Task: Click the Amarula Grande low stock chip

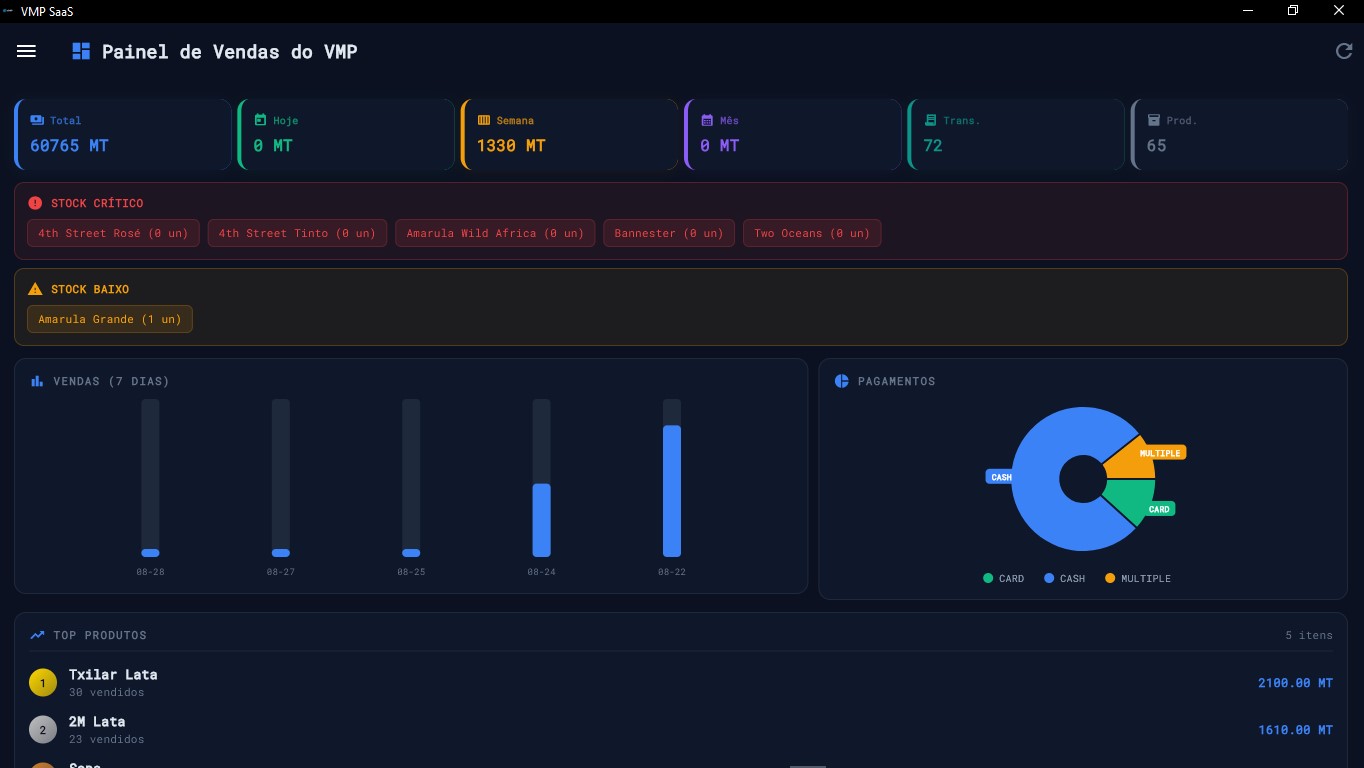Action: [x=110, y=319]
